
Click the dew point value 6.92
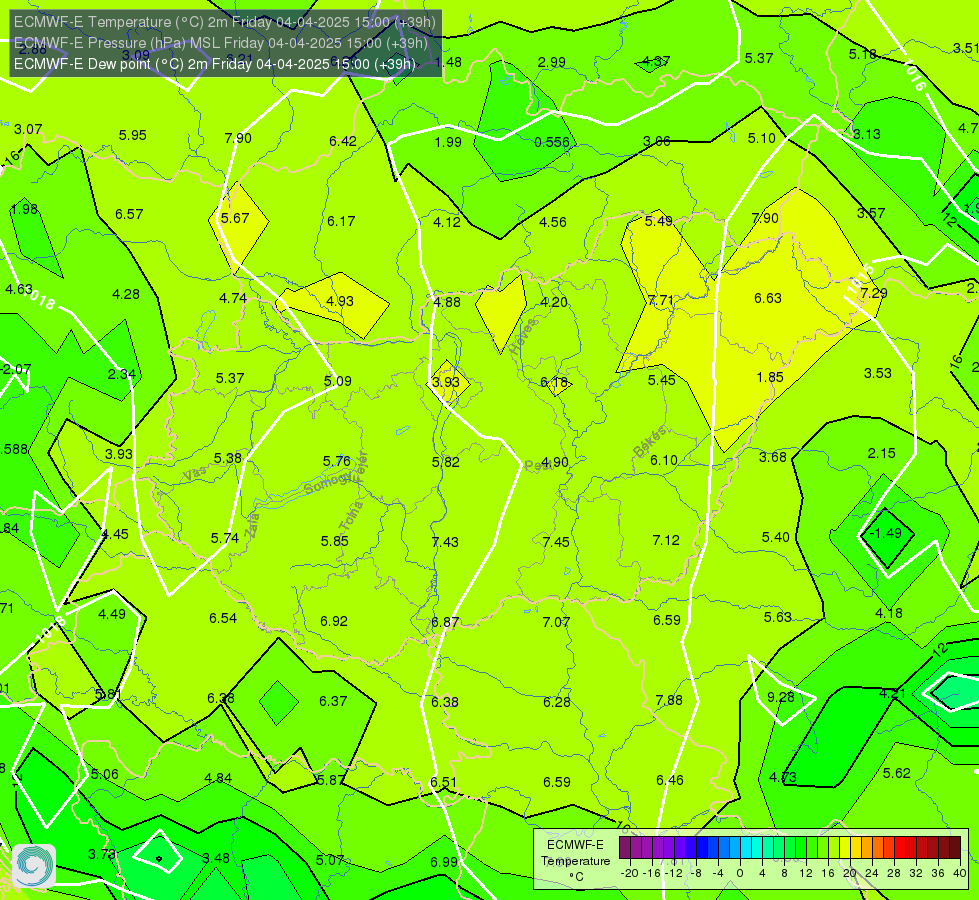[x=333, y=621]
